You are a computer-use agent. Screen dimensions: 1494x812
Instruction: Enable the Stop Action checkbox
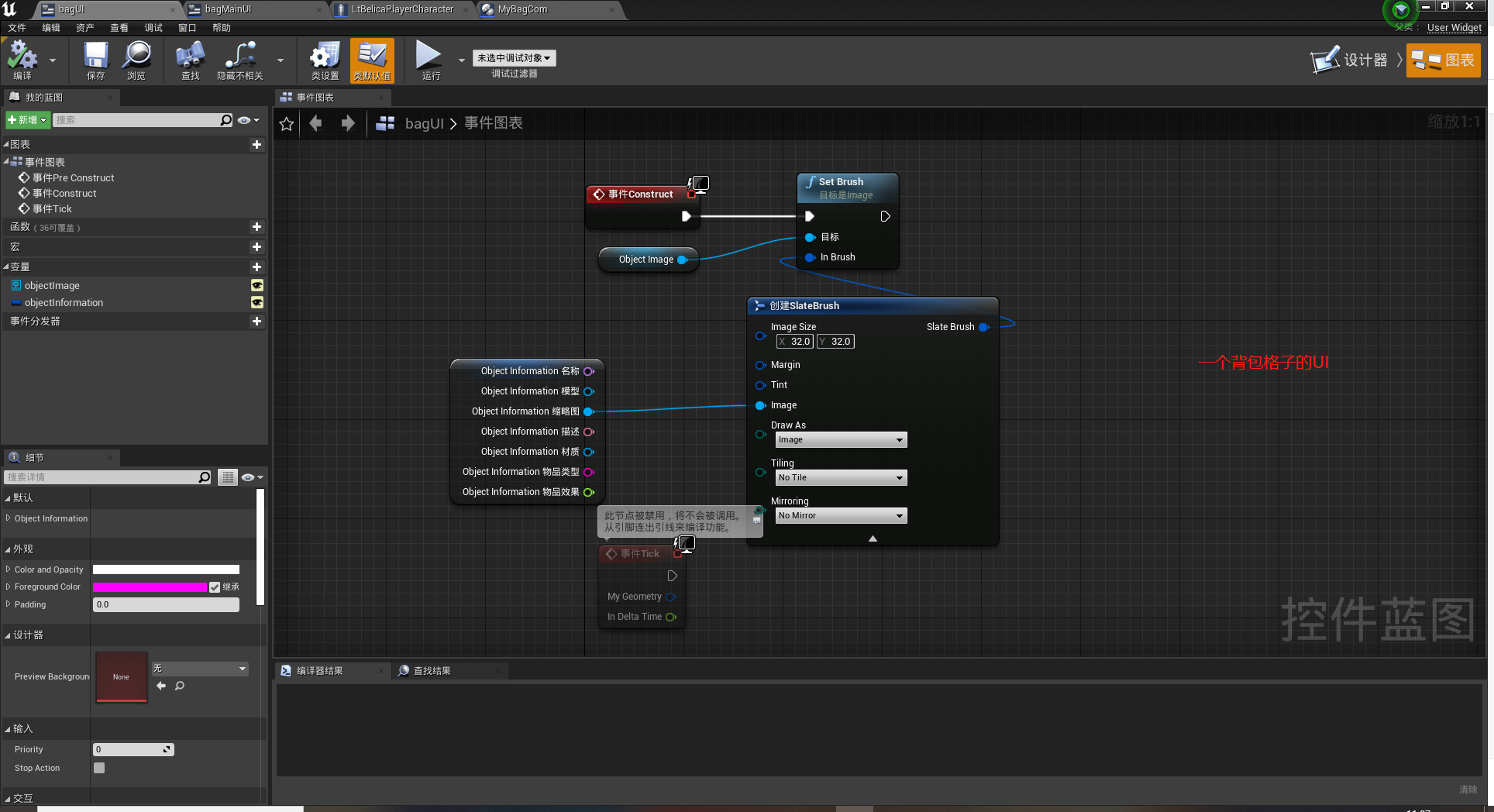(x=99, y=768)
